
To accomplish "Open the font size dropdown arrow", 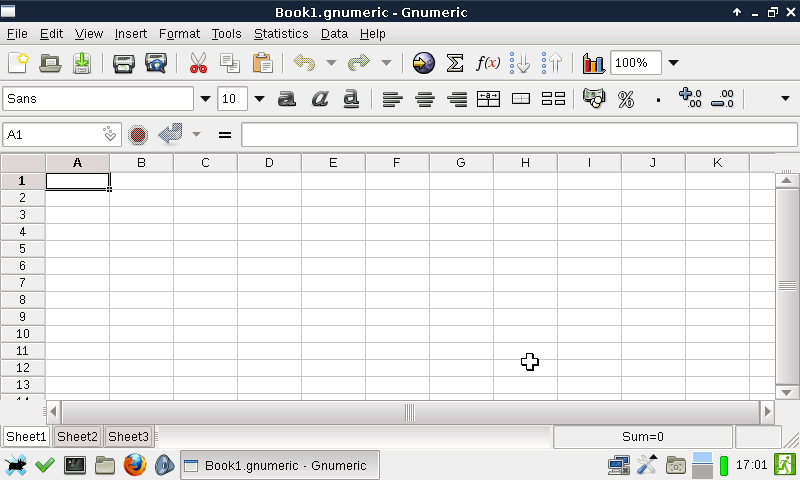I will (x=259, y=99).
